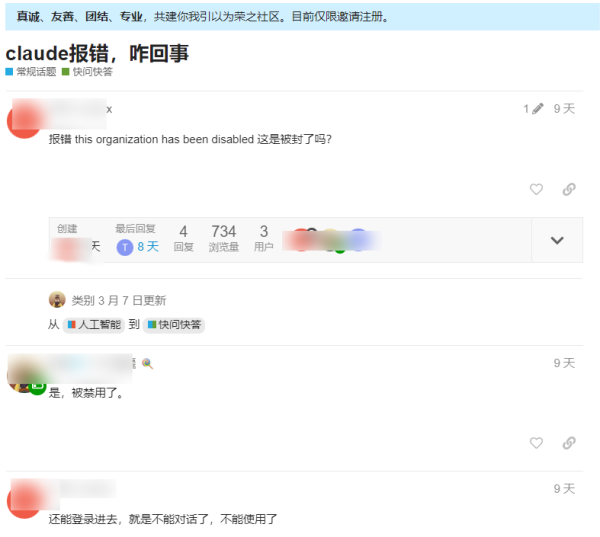This screenshot has height=537, width=600.
Task: Copy share link of '是,被禁用了。' reply
Action: point(569,443)
